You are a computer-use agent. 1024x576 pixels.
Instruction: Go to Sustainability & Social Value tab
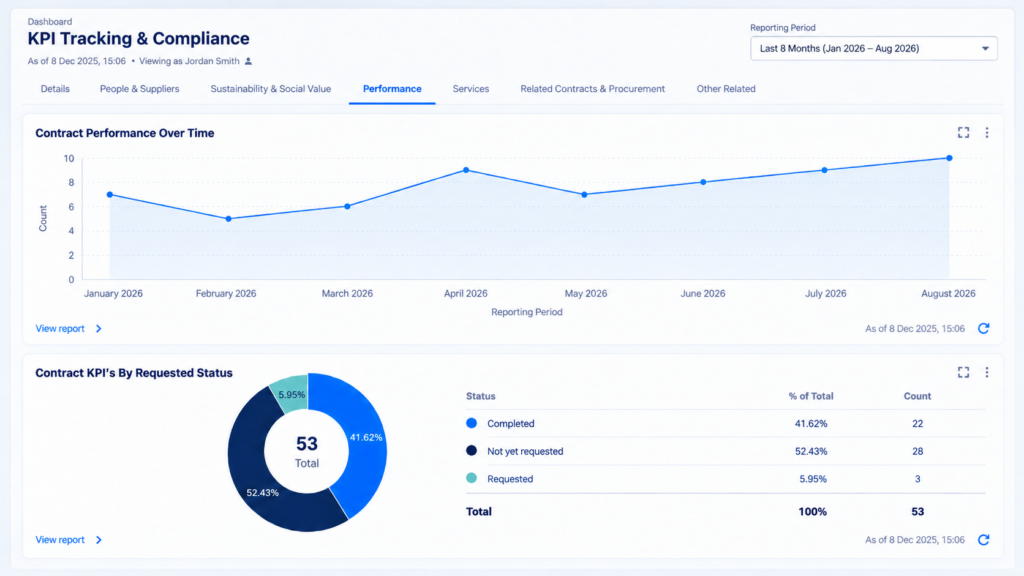(x=270, y=89)
